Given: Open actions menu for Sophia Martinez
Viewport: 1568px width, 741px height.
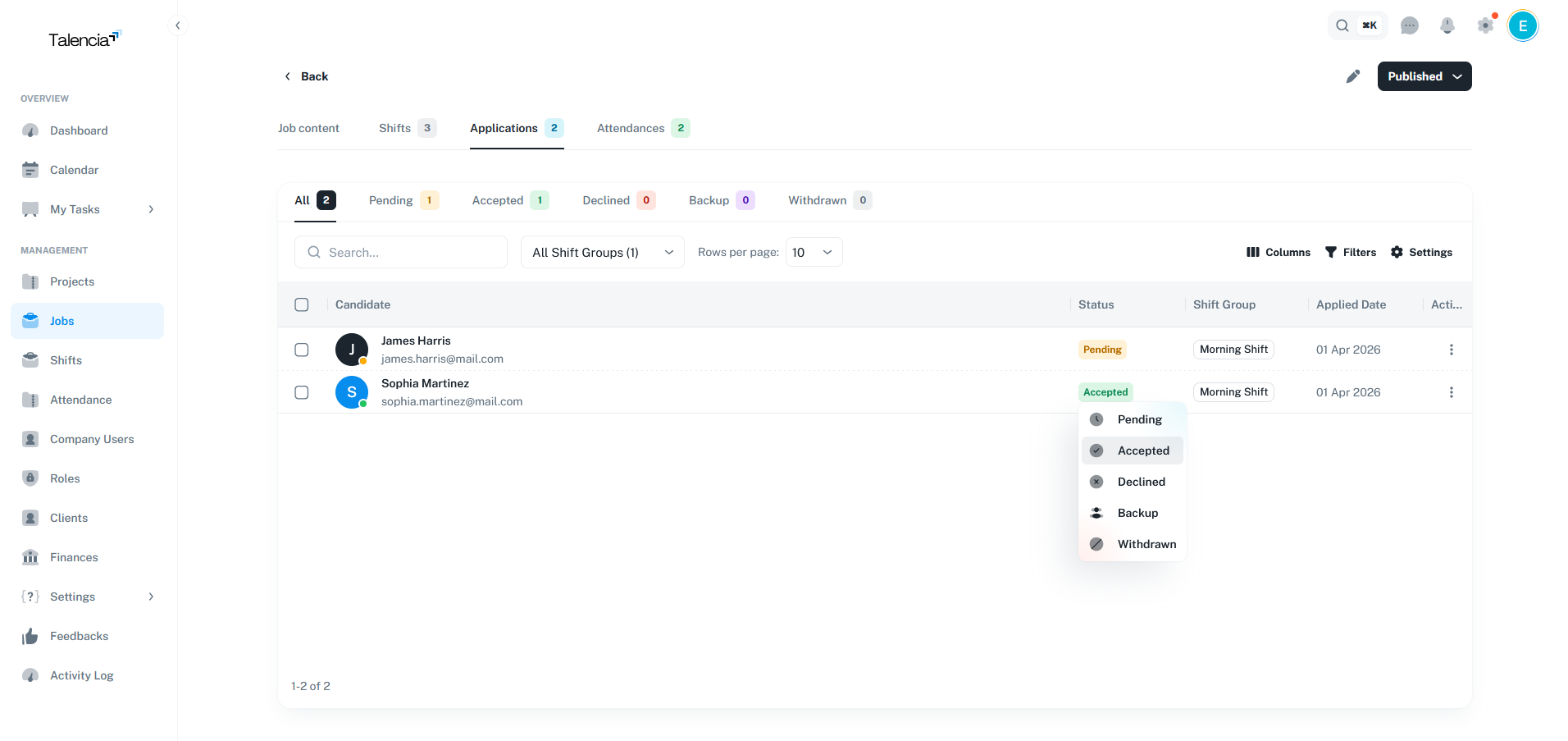Looking at the screenshot, I should [1451, 392].
